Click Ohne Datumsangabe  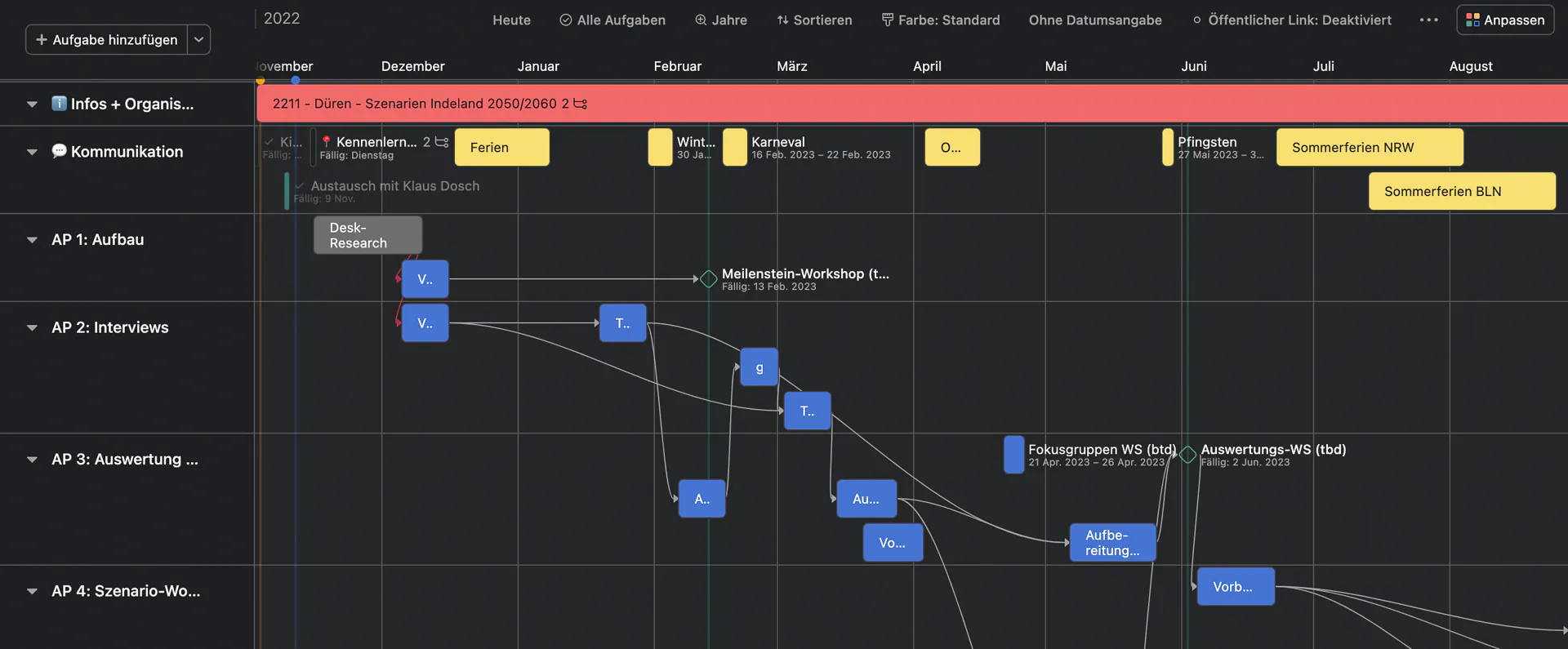point(1095,20)
